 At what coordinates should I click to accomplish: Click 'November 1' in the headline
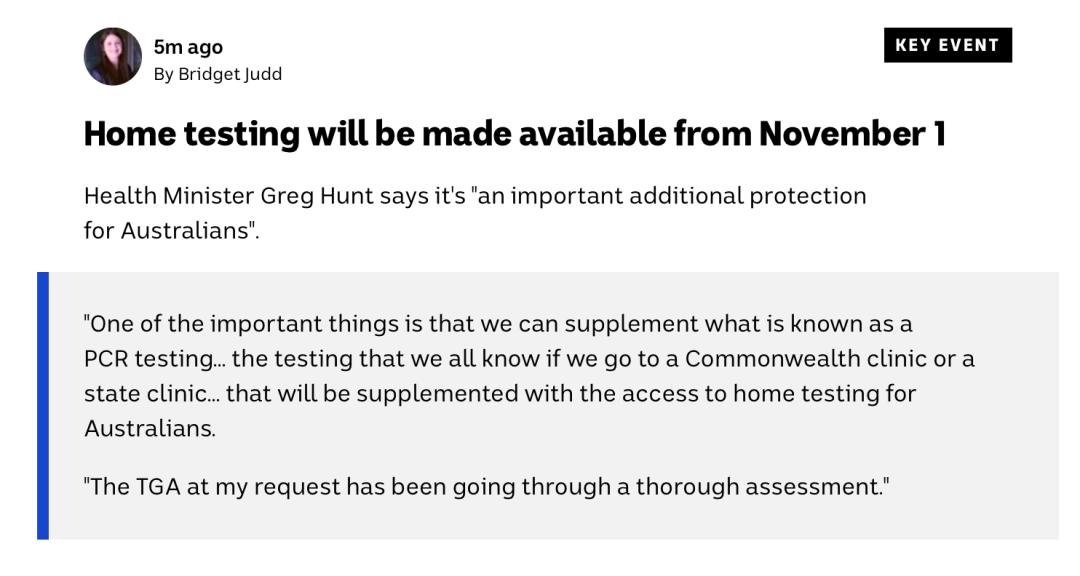853,134
